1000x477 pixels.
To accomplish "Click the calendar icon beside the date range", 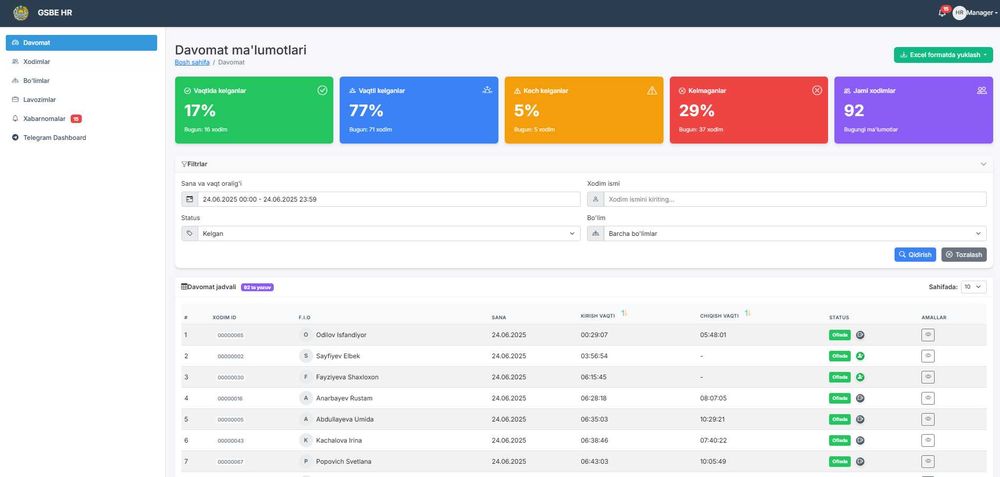I will [189, 200].
